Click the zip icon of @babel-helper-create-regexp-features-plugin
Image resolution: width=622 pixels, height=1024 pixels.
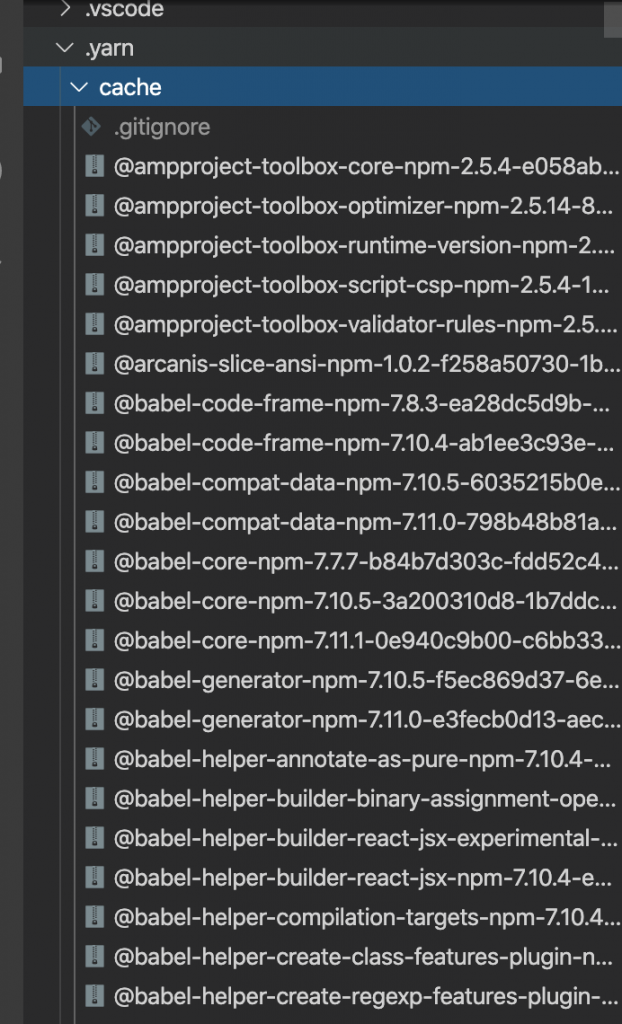click(x=95, y=997)
